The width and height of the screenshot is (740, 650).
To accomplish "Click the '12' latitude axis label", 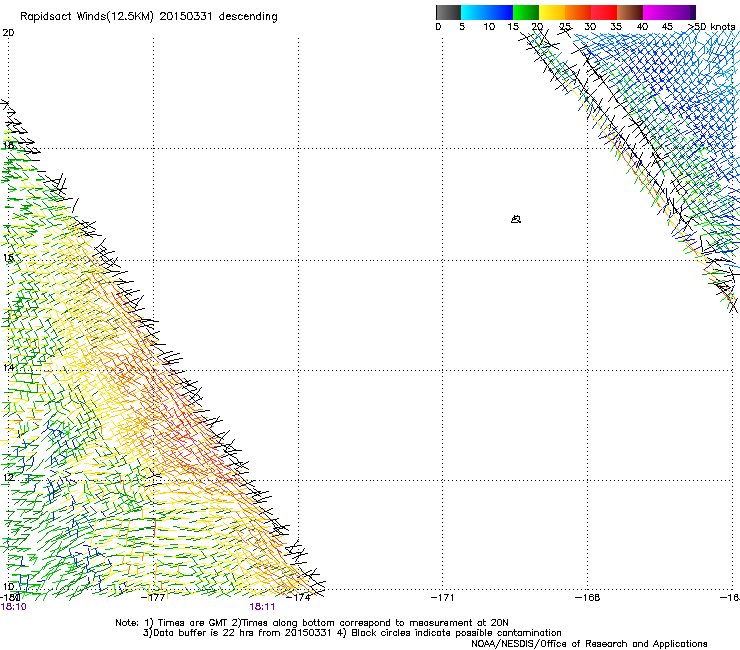I will tap(8, 477).
